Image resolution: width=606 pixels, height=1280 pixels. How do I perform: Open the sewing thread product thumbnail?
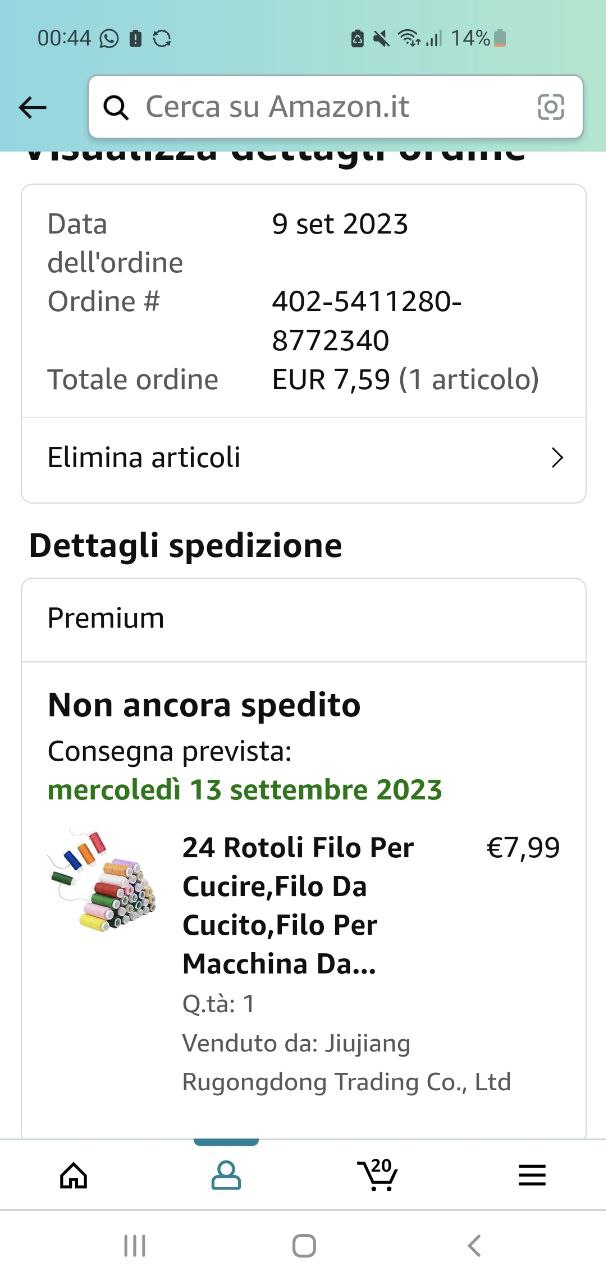tap(102, 880)
